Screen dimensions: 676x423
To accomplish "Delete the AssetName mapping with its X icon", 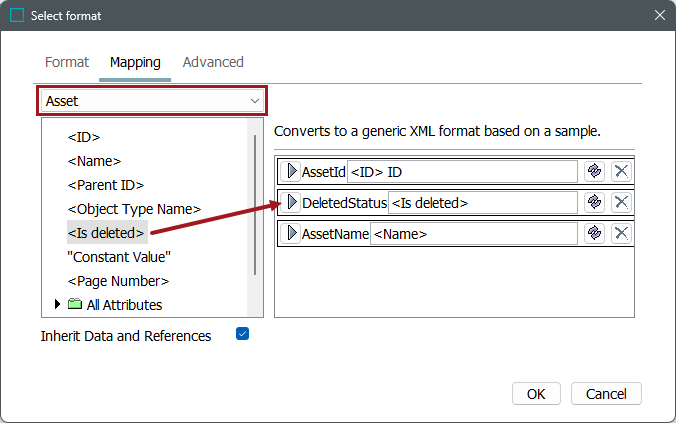I will 621,233.
